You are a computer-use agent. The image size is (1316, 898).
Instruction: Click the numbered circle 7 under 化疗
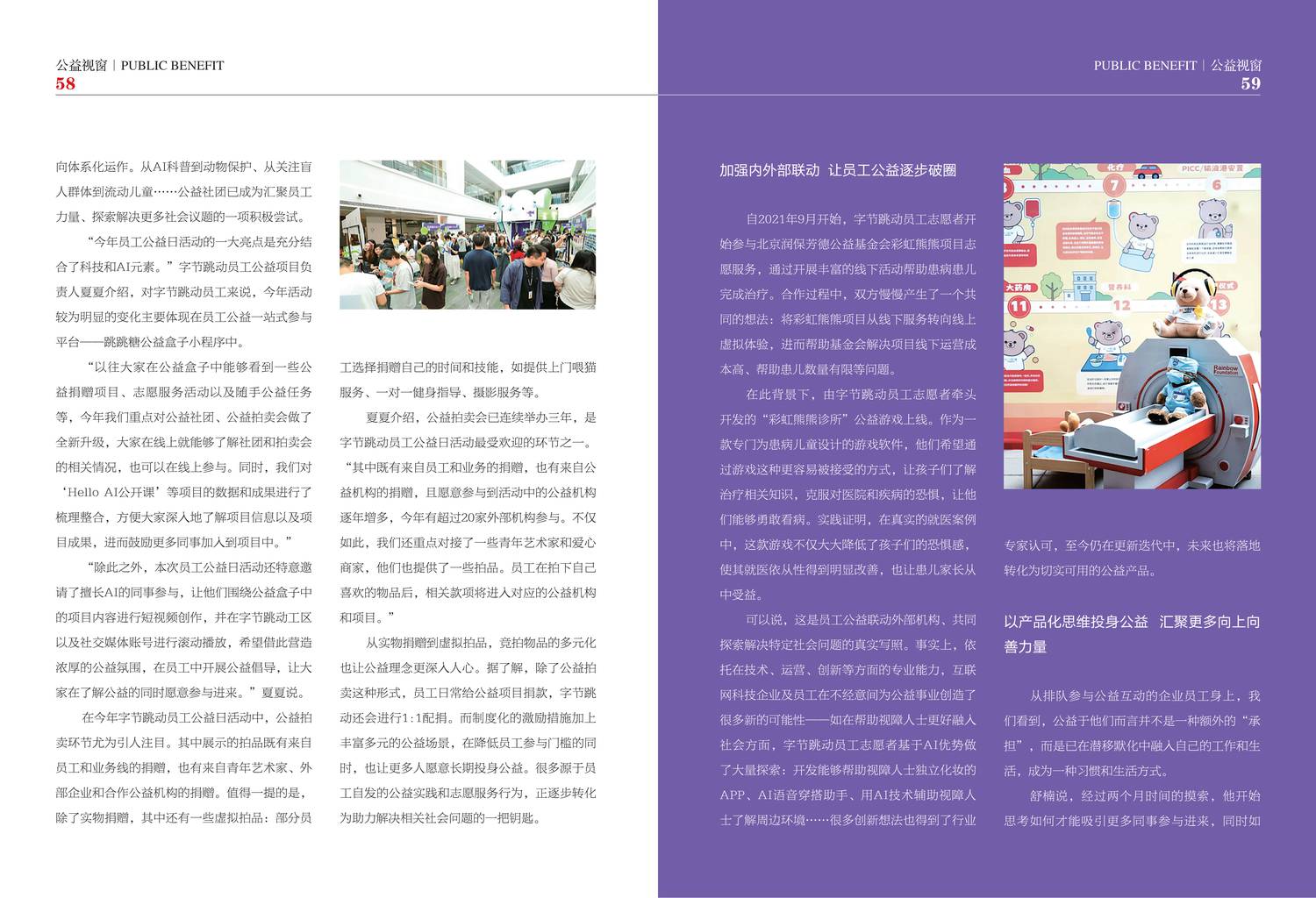pyautogui.click(x=1113, y=183)
